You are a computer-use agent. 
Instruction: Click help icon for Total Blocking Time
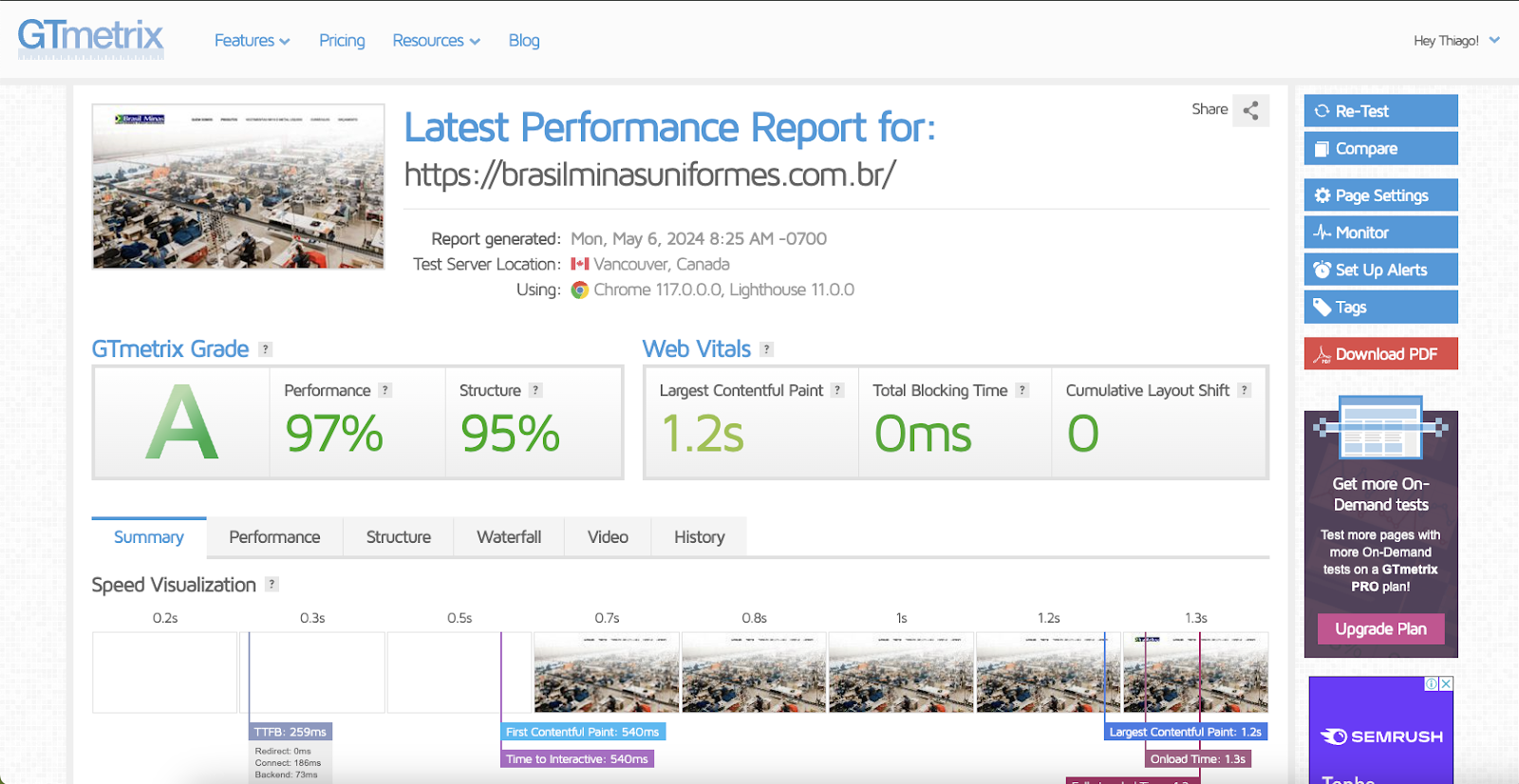(x=1022, y=390)
